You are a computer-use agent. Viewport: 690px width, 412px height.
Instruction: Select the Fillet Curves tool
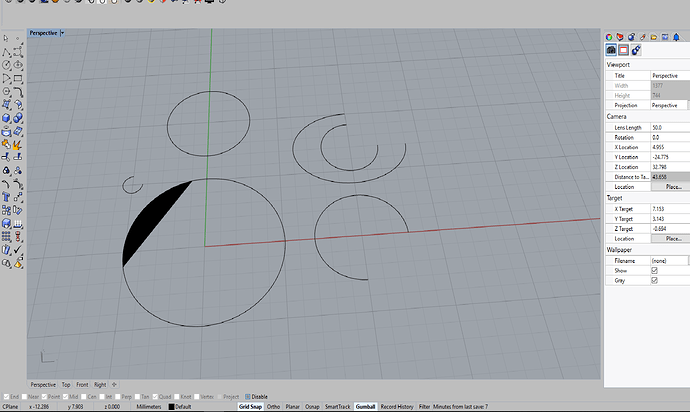[x=18, y=92]
